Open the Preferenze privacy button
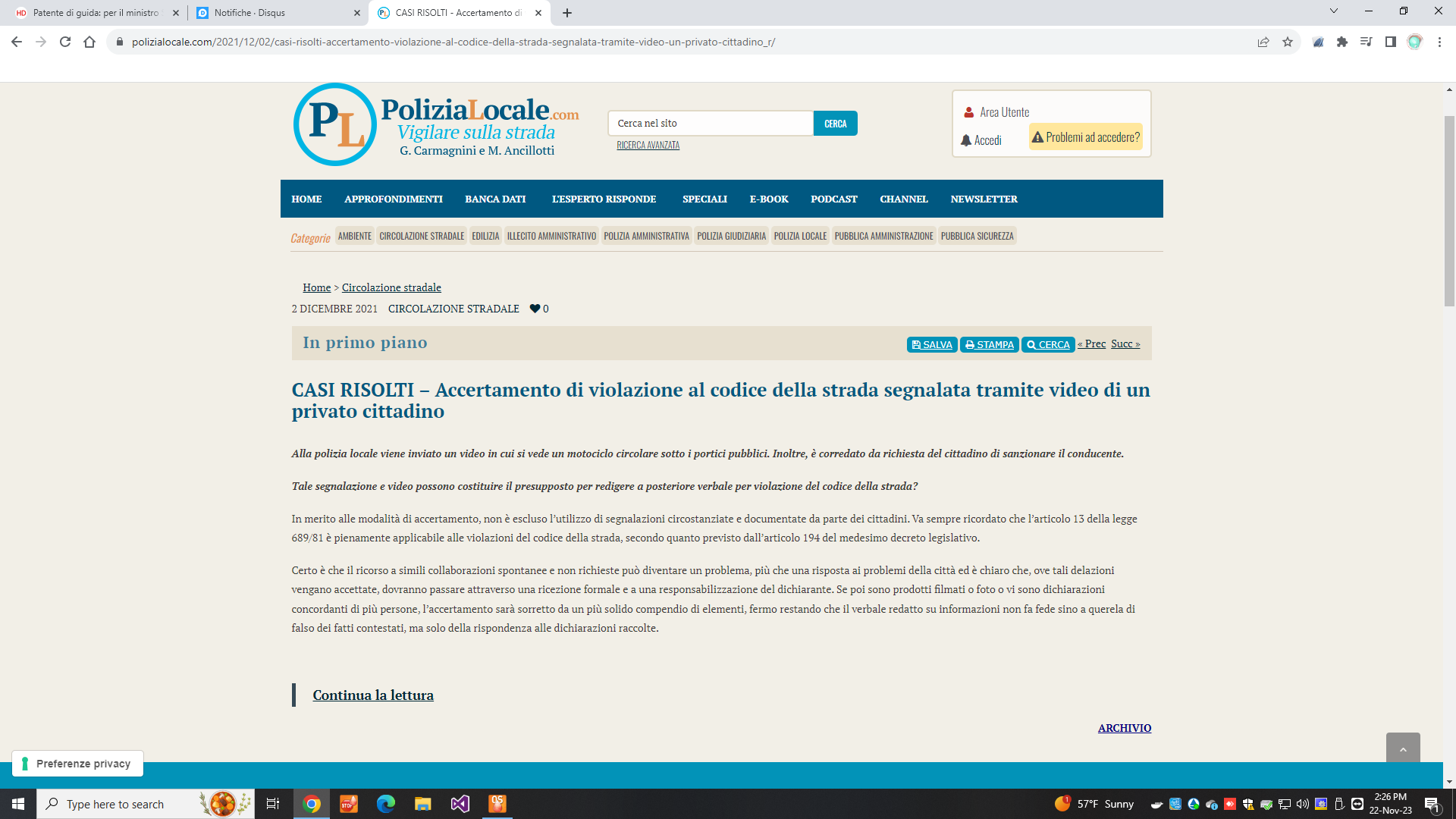 click(77, 764)
